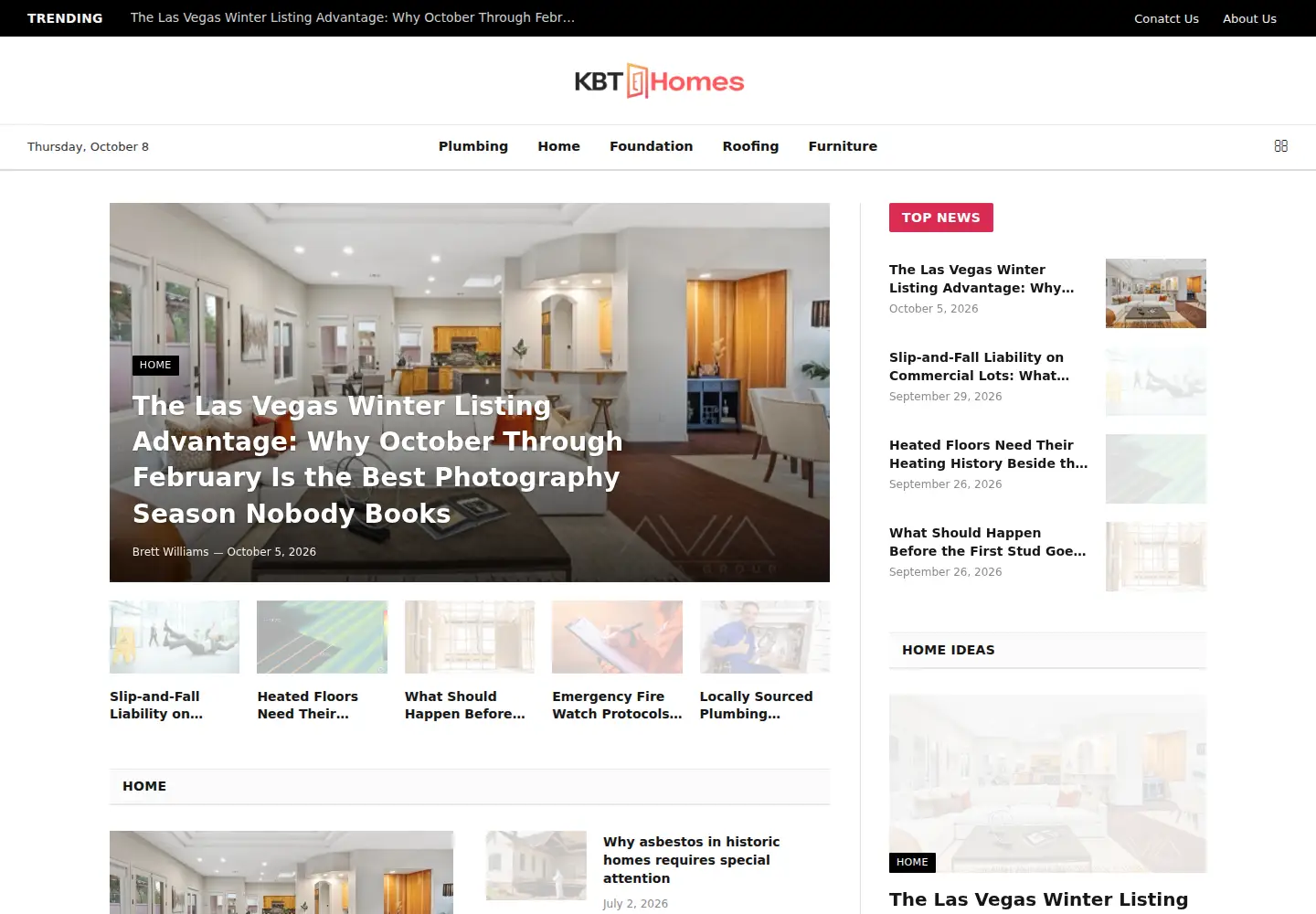Open the Home Ideas article title below the image

(1039, 899)
